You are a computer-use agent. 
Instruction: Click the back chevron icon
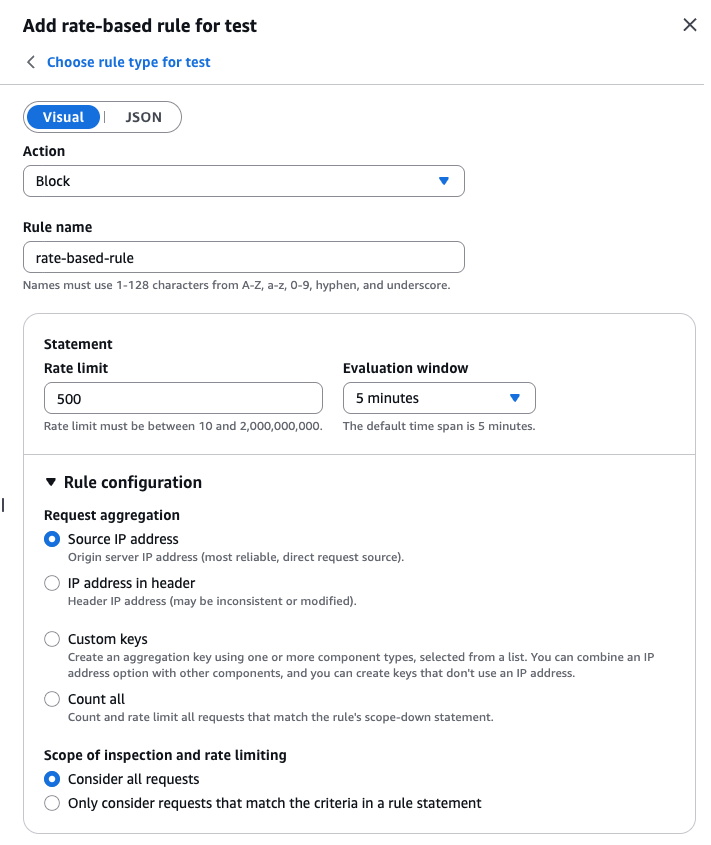pyautogui.click(x=31, y=62)
